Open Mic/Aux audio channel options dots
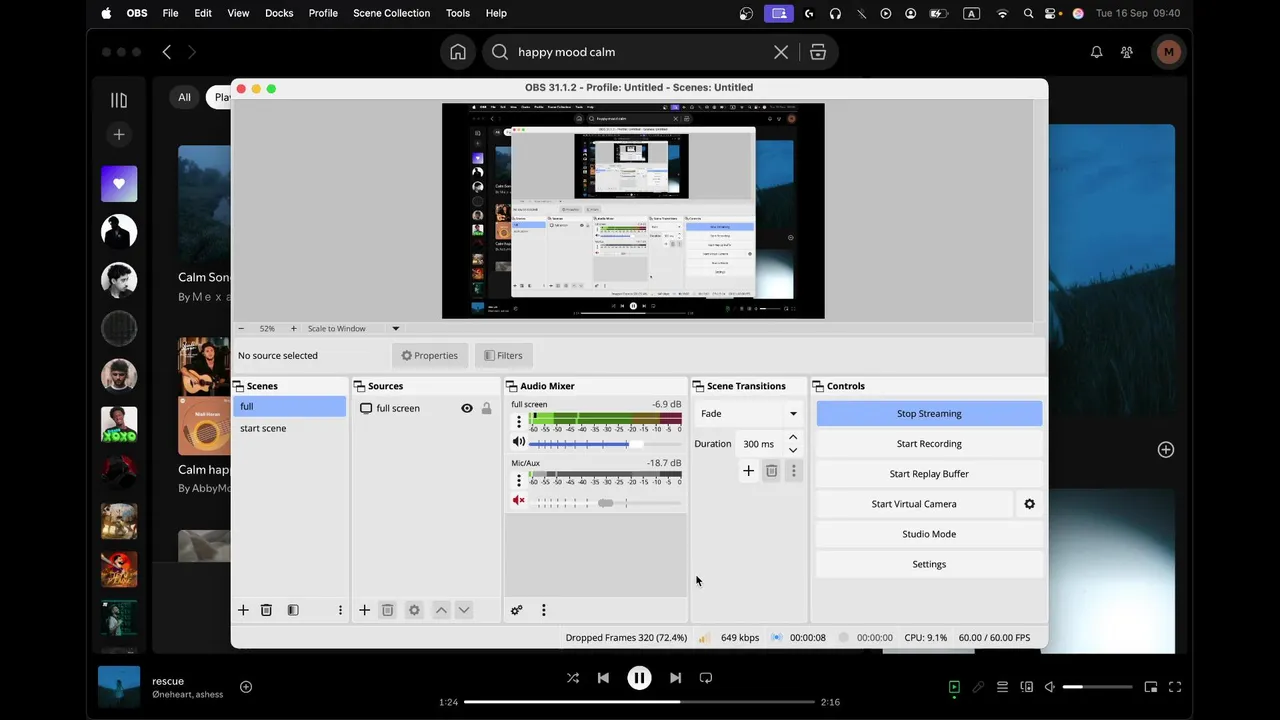Viewport: 1280px width, 720px height. [519, 481]
